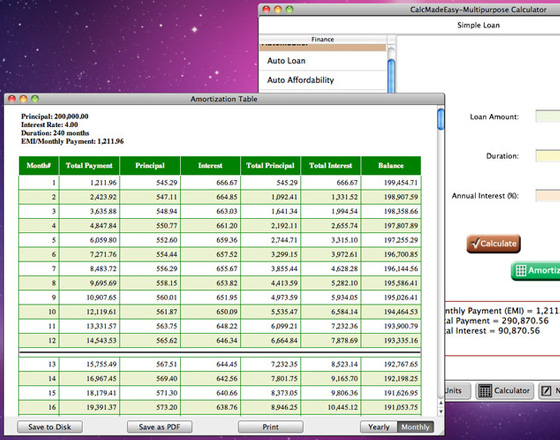Viewport: 560px width, 440px height.
Task: Save the amortization table to disk
Action: 50,427
